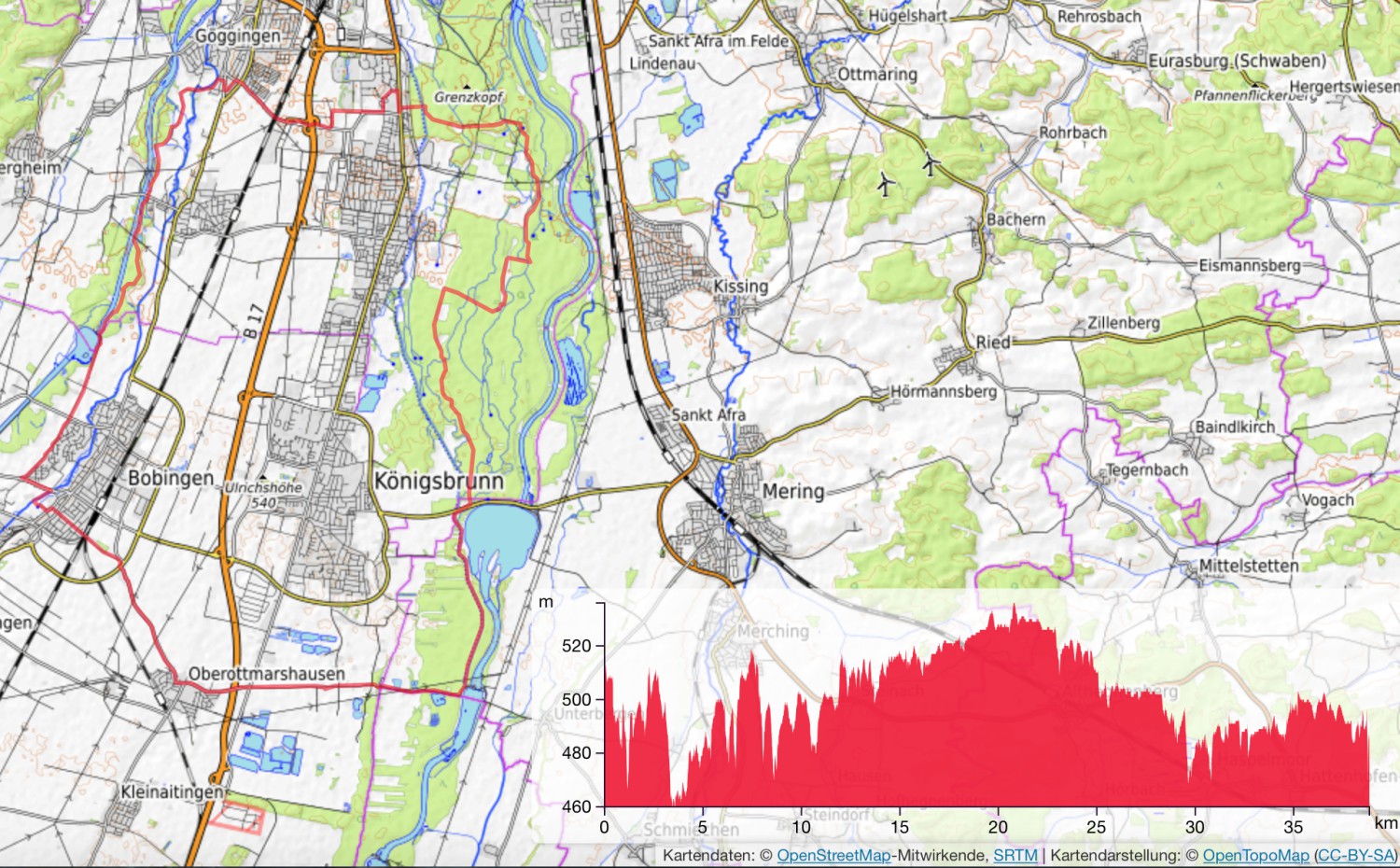Click the Ulrichshöhe 540 elevation marker
The width and height of the screenshot is (1400, 868).
(x=264, y=495)
